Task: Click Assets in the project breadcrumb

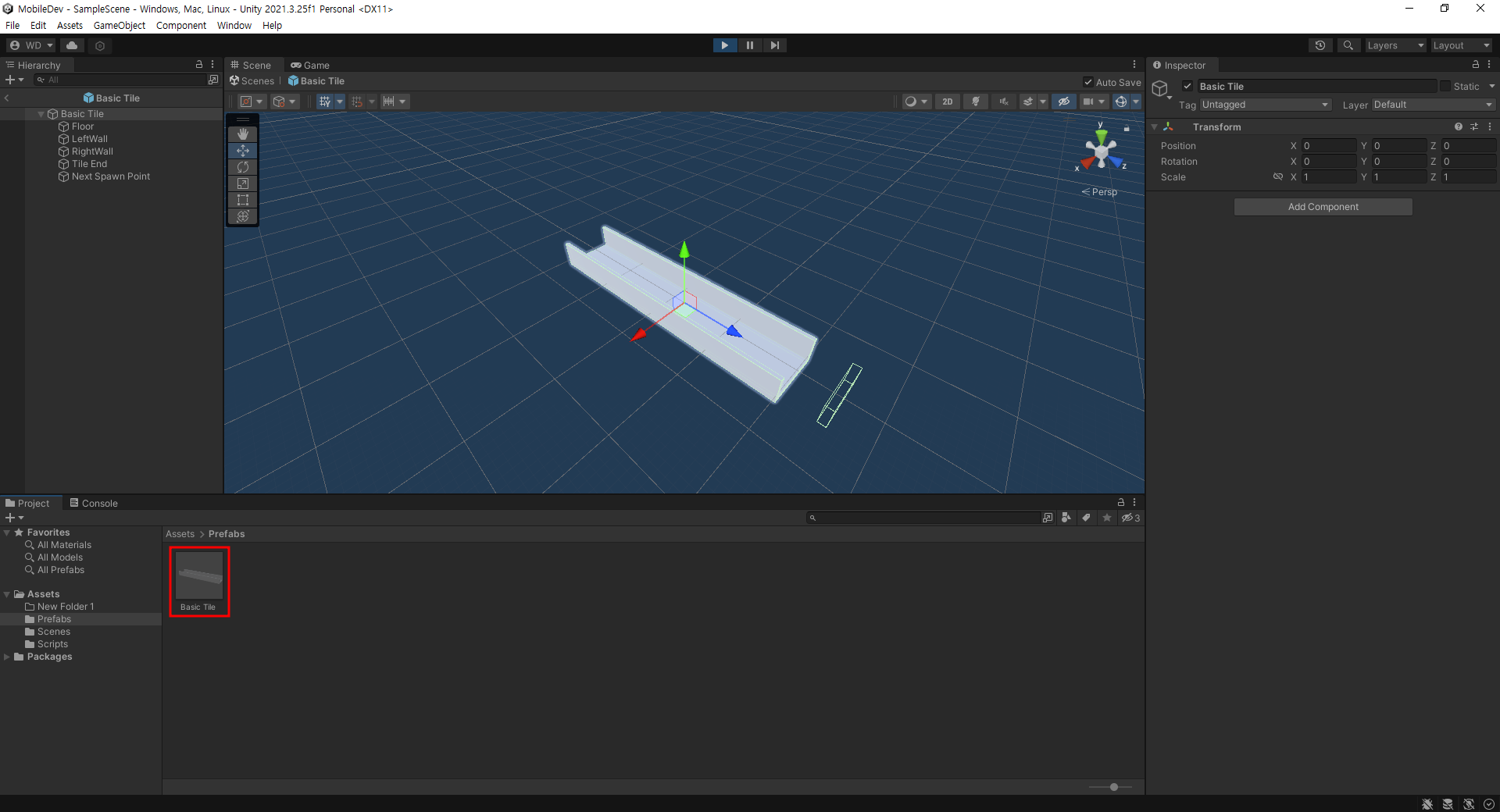Action: pos(180,534)
